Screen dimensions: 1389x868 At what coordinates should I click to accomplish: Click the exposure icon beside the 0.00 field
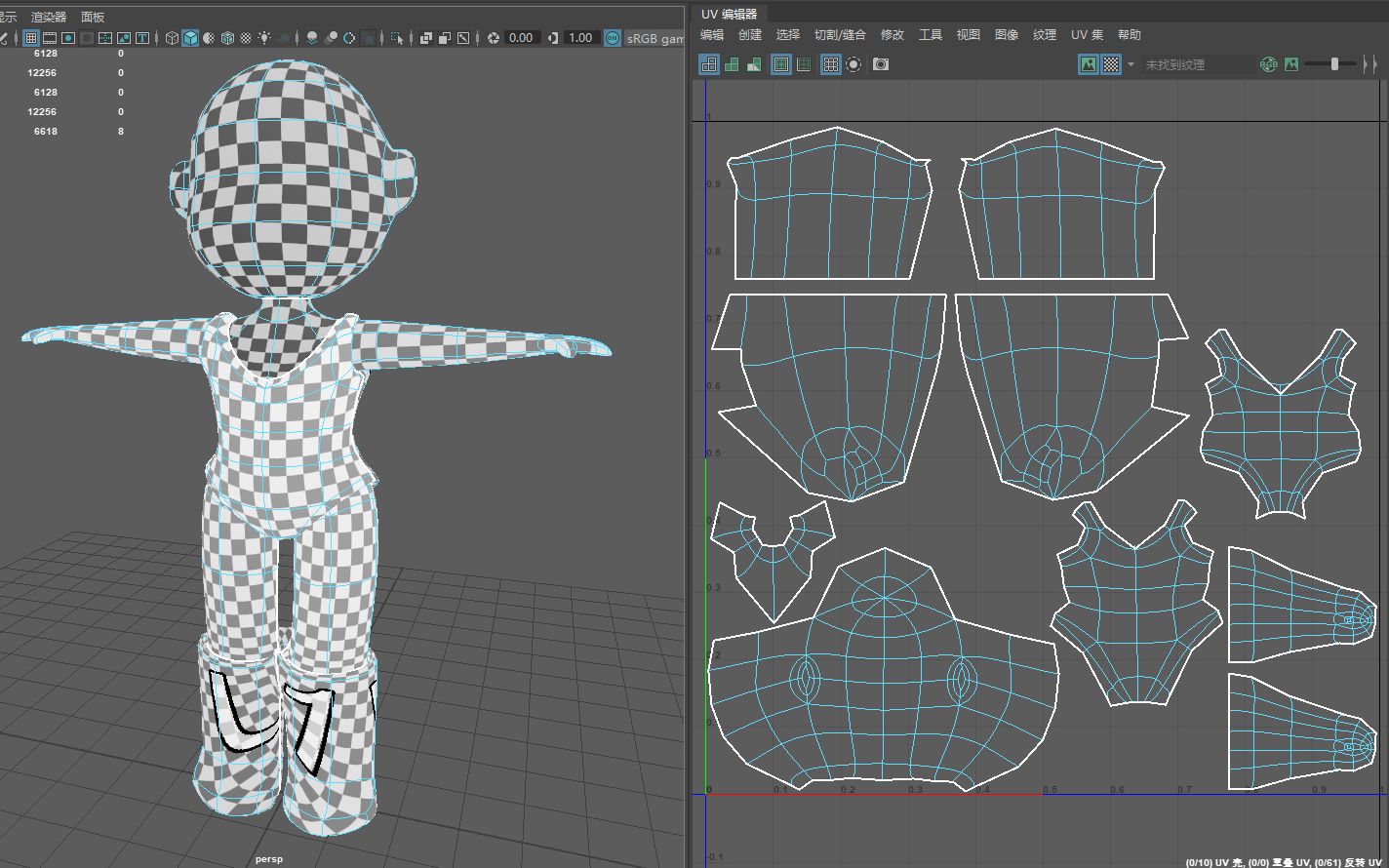click(x=494, y=38)
